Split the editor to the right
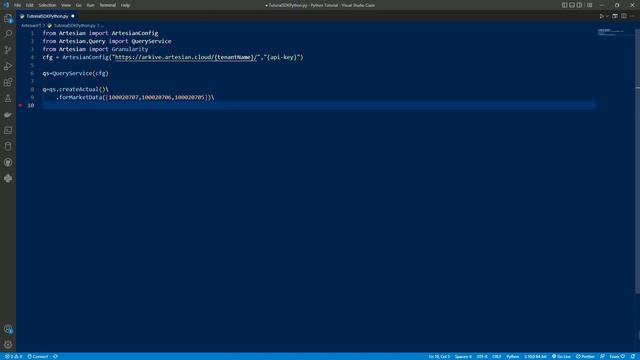The width and height of the screenshot is (640, 360). (624, 16)
